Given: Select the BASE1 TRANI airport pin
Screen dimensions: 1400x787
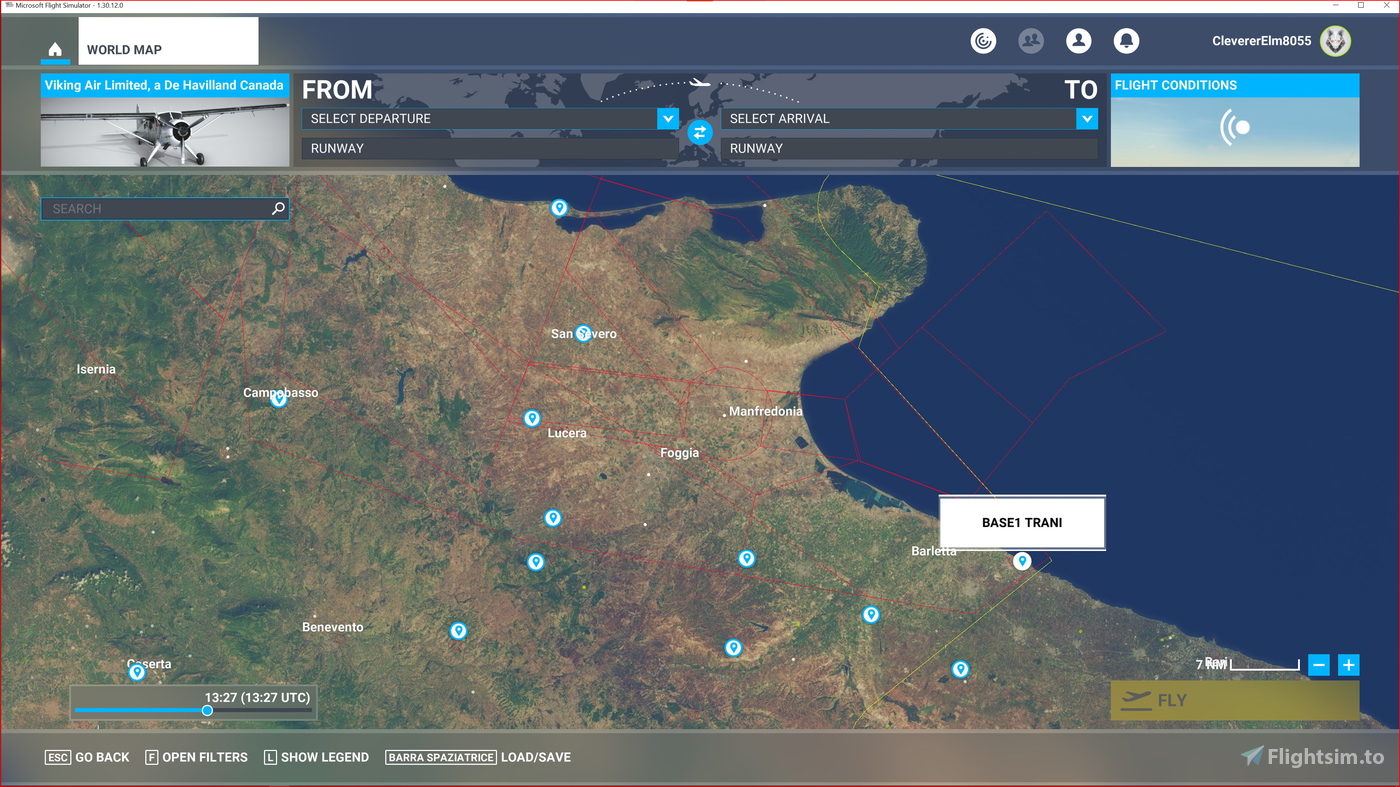Looking at the screenshot, I should point(1021,561).
